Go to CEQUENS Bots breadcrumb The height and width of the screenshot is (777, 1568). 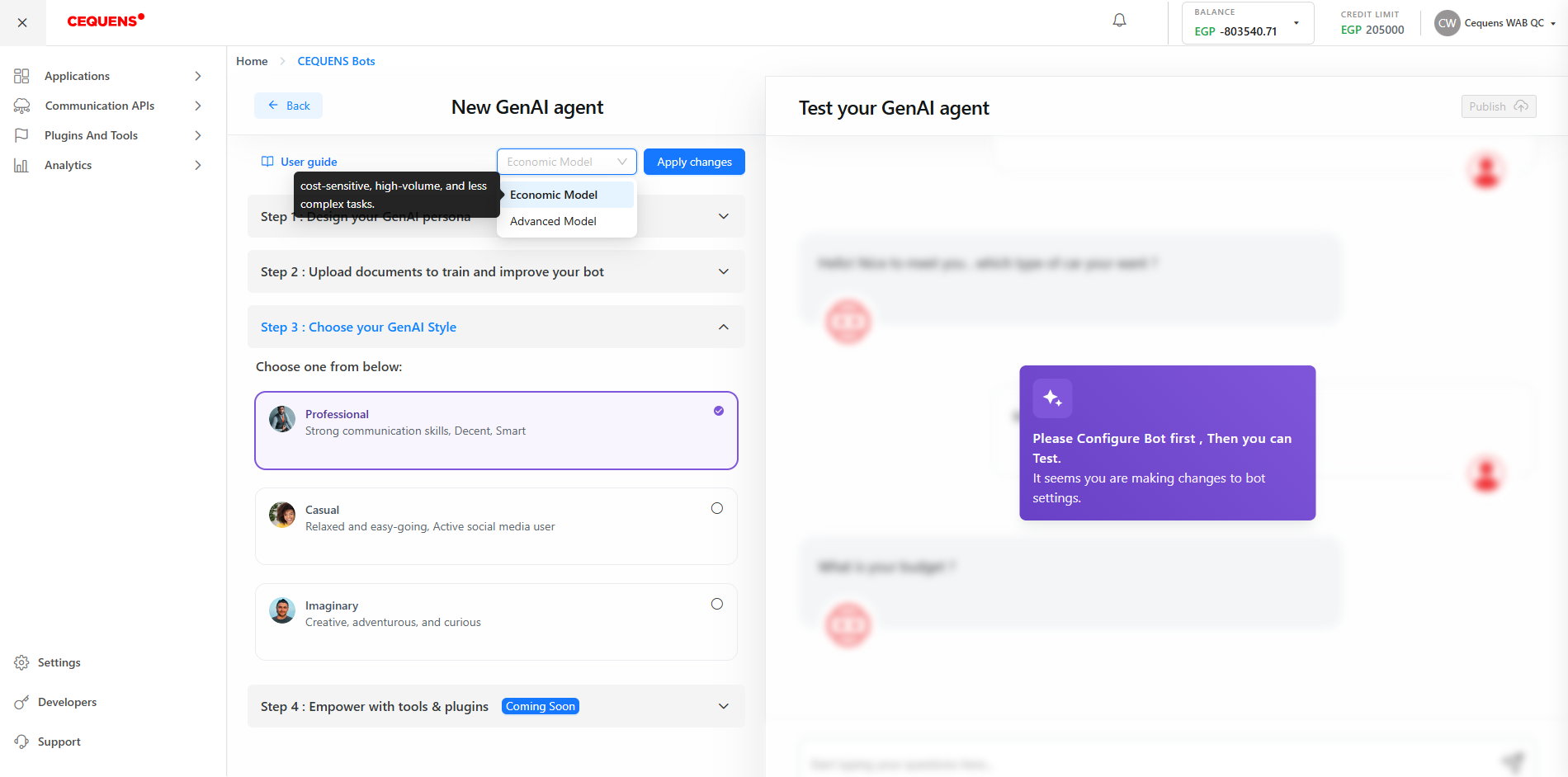(336, 61)
